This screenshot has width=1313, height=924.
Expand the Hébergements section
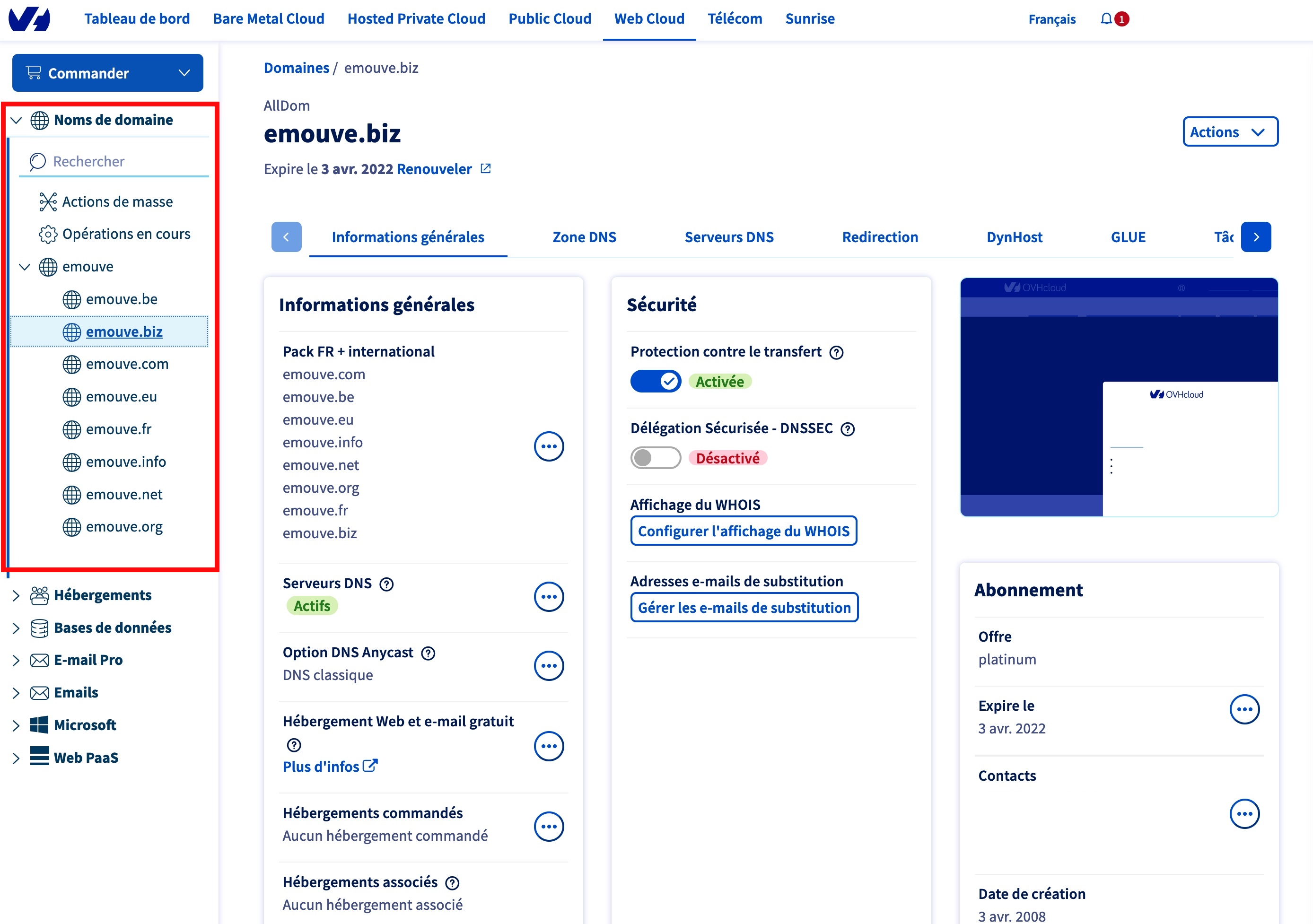coord(16,596)
